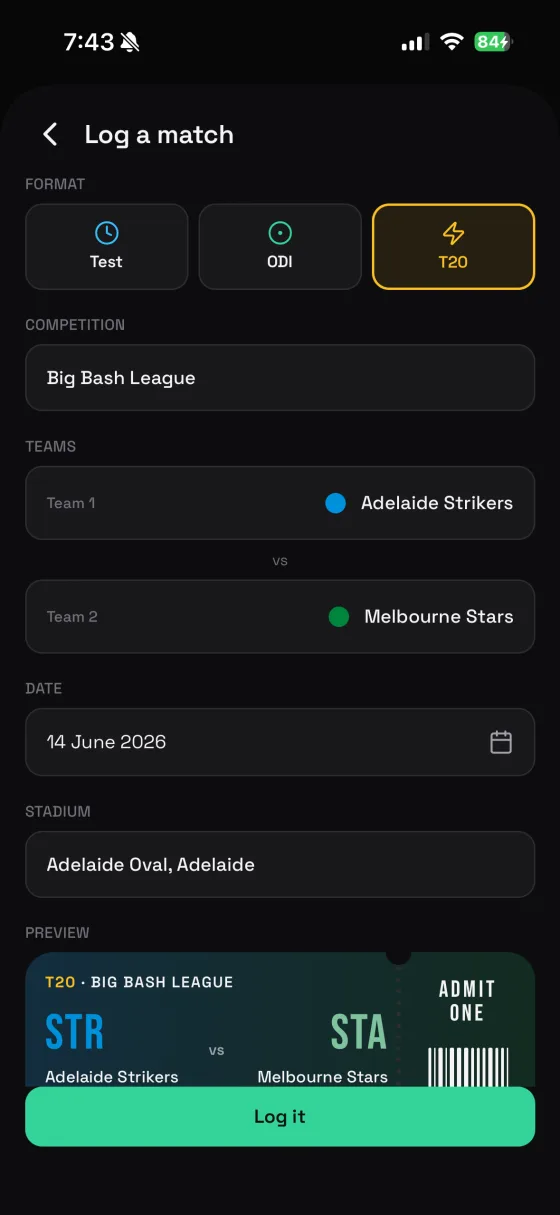This screenshot has width=560, height=1215.
Task: Tap the barcode on the ticket preview
Action: tap(468, 1067)
